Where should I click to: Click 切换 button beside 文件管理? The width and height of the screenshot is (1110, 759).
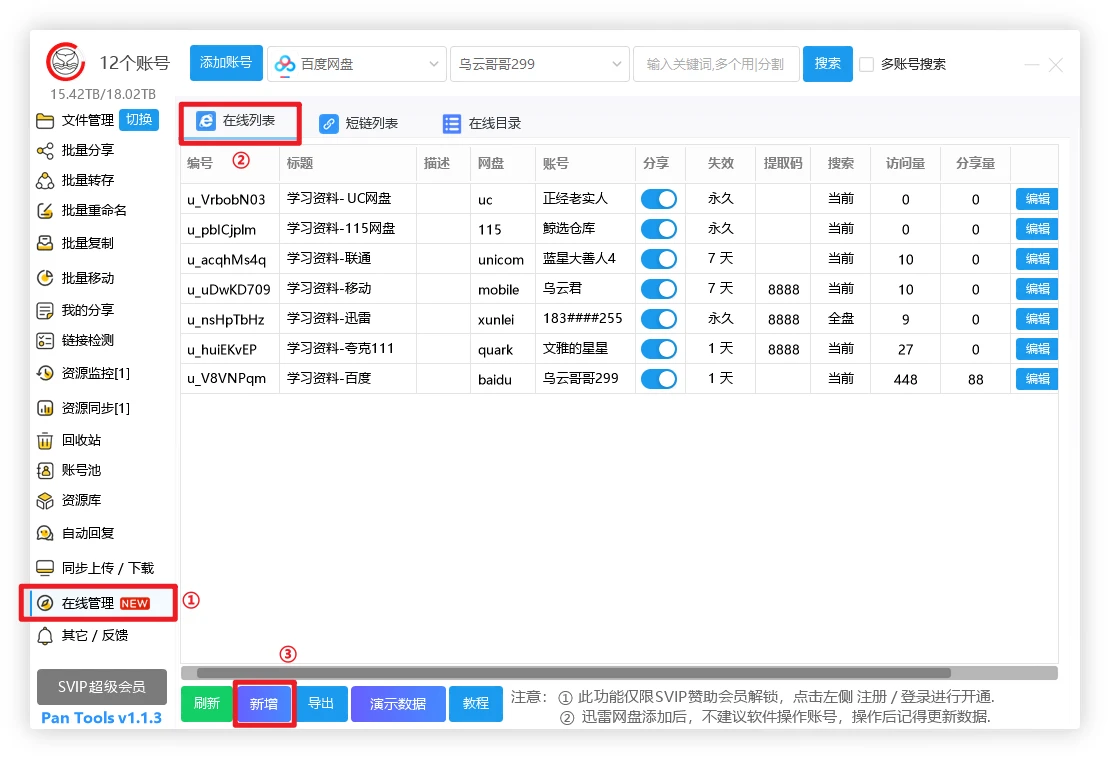pyautogui.click(x=139, y=120)
